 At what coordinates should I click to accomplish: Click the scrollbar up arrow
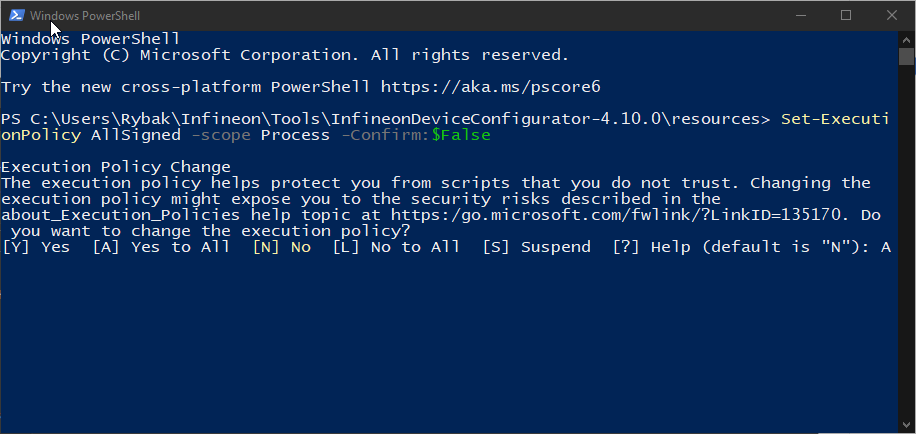click(x=906, y=40)
